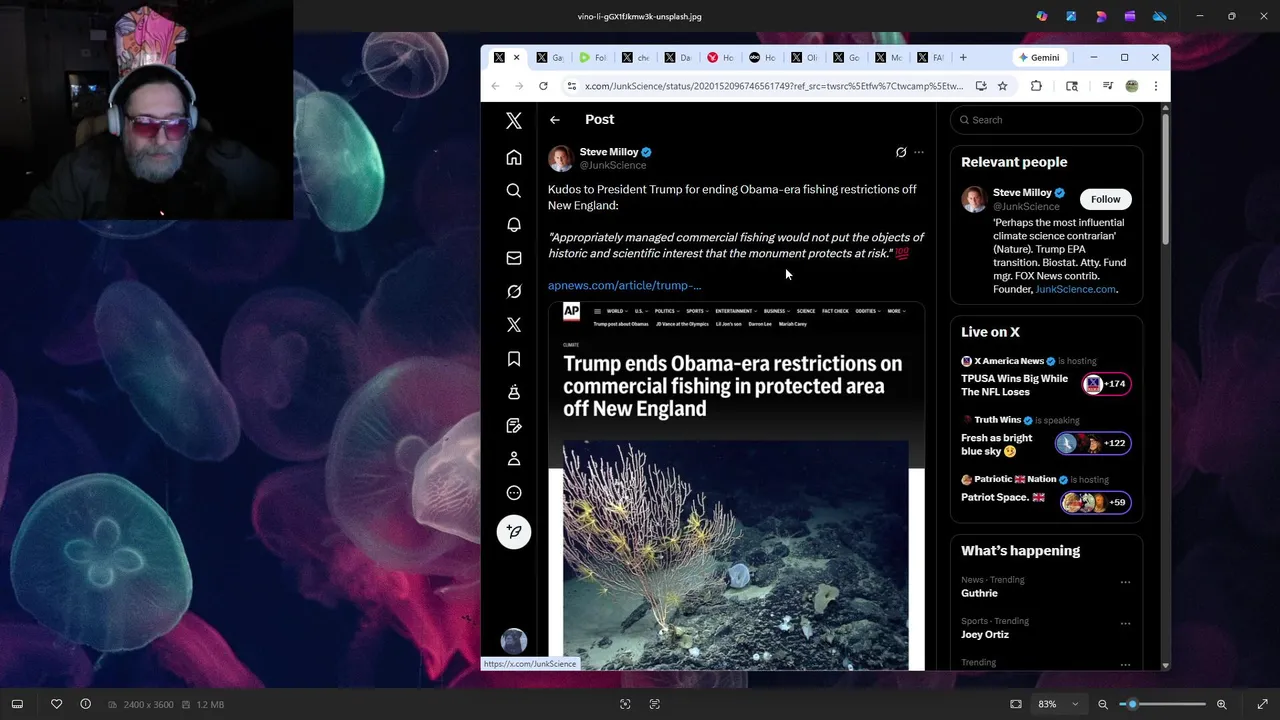The height and width of the screenshot is (720, 1280).
Task: Open the apnews.com article link
Action: (624, 285)
